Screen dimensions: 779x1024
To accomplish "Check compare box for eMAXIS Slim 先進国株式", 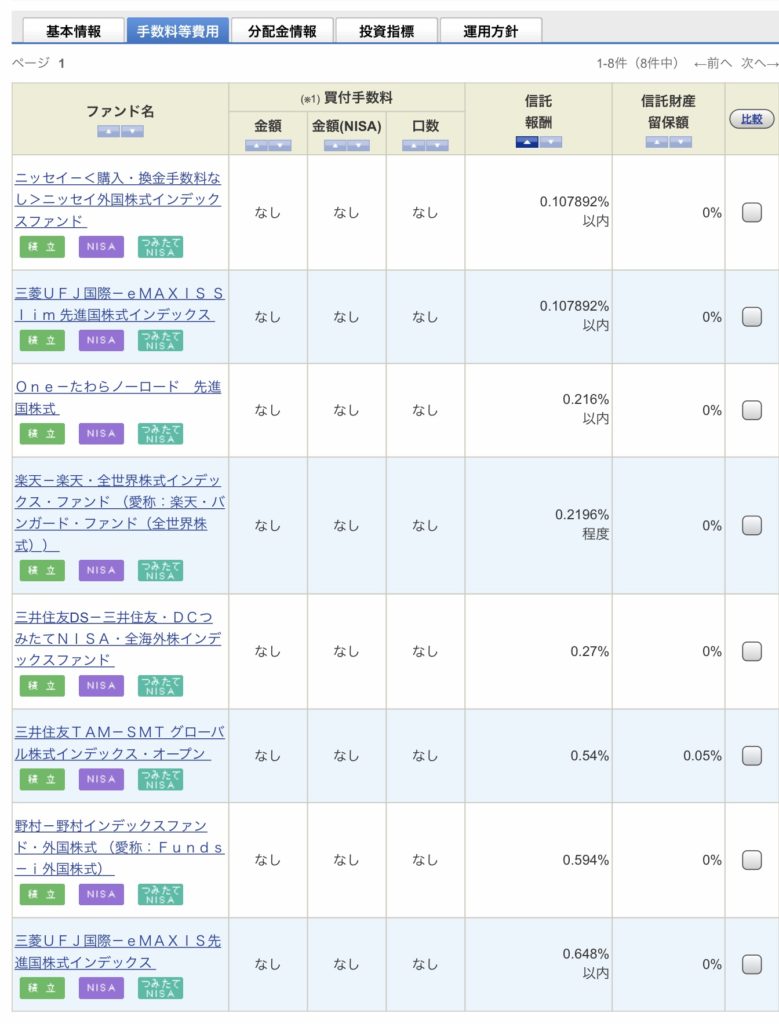I will (752, 317).
